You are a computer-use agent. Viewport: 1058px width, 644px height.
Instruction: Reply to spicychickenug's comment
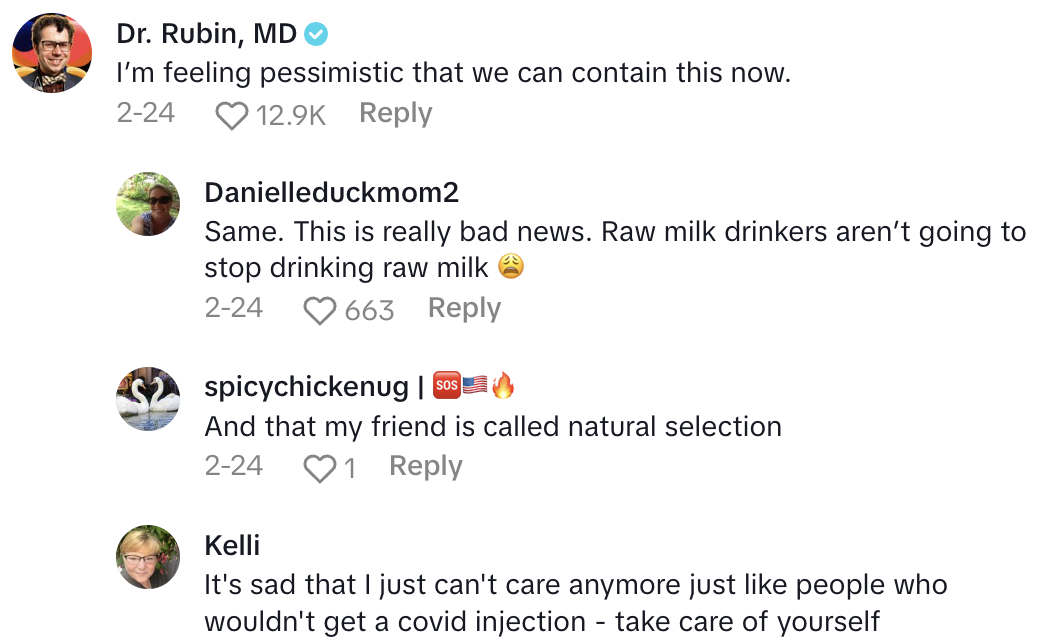425,467
